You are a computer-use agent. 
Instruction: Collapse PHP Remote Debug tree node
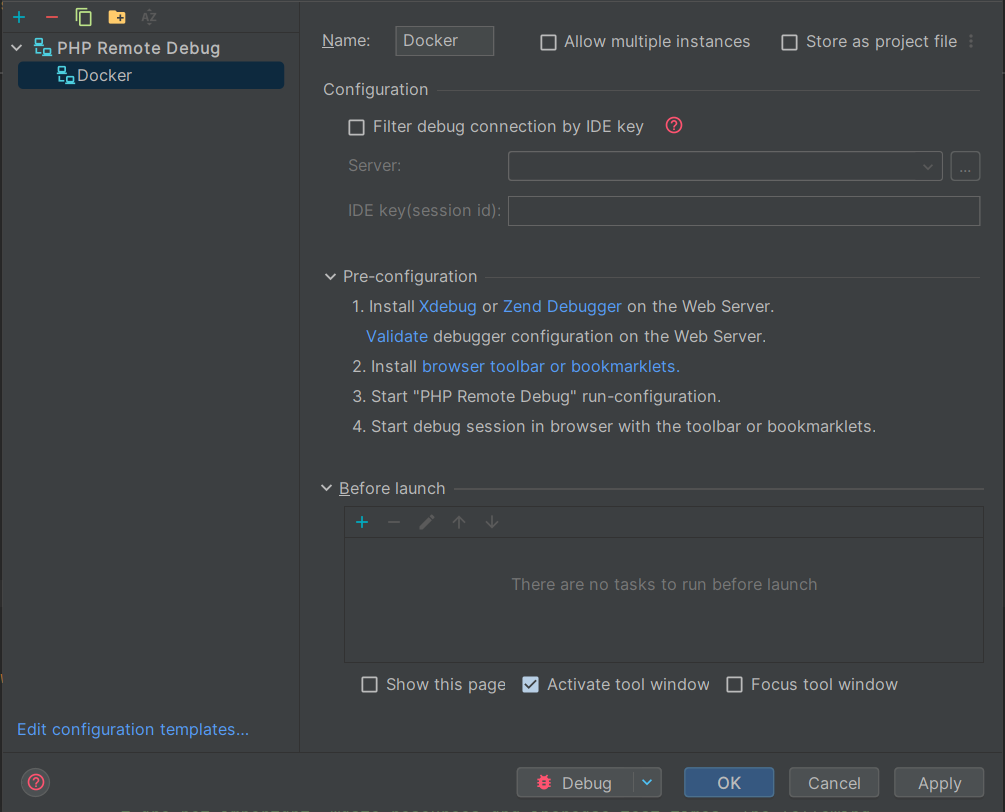pos(17,48)
